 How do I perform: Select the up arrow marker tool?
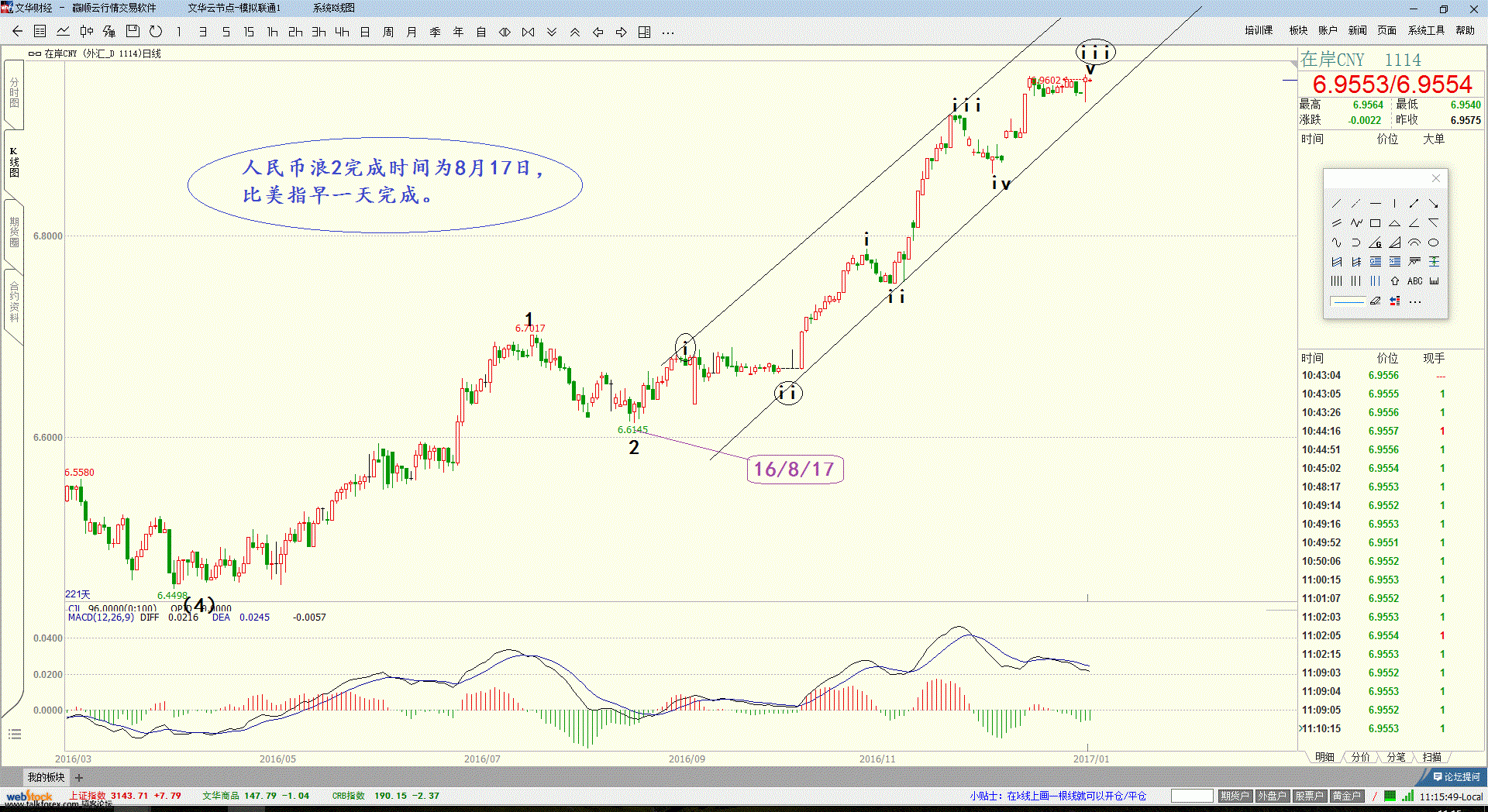point(1394,281)
